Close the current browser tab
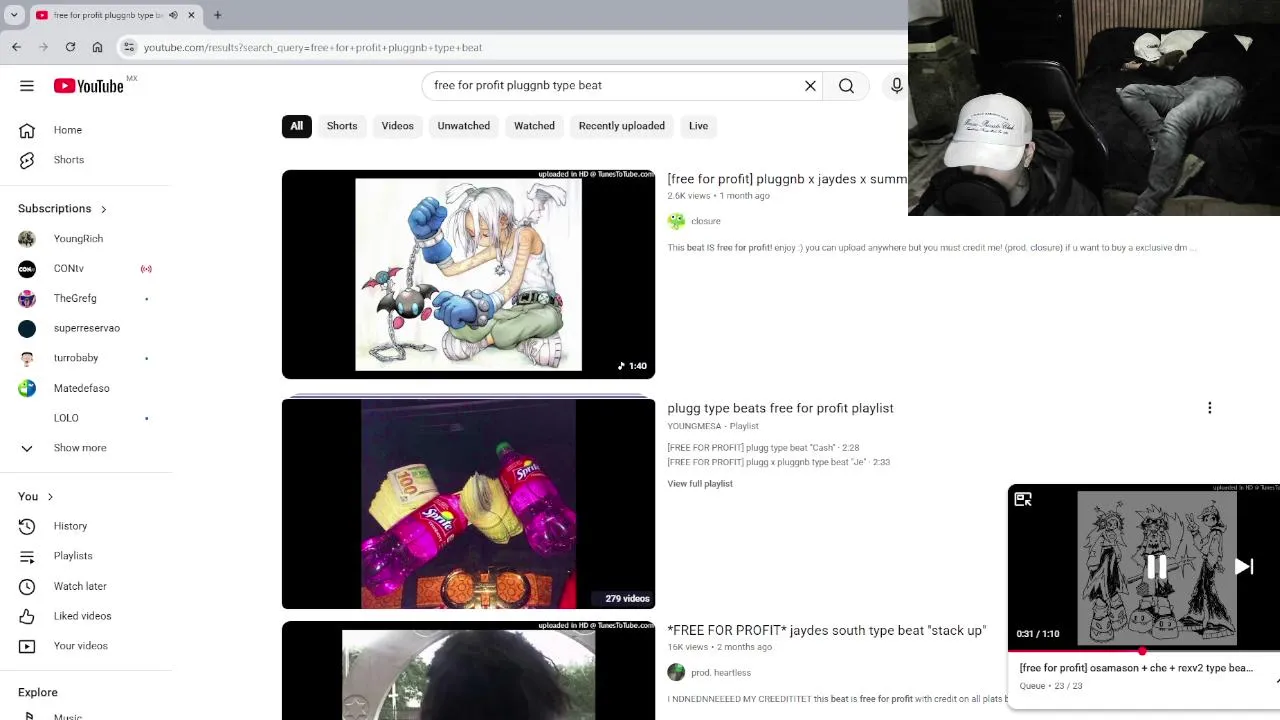1280x720 pixels. pyautogui.click(x=191, y=15)
